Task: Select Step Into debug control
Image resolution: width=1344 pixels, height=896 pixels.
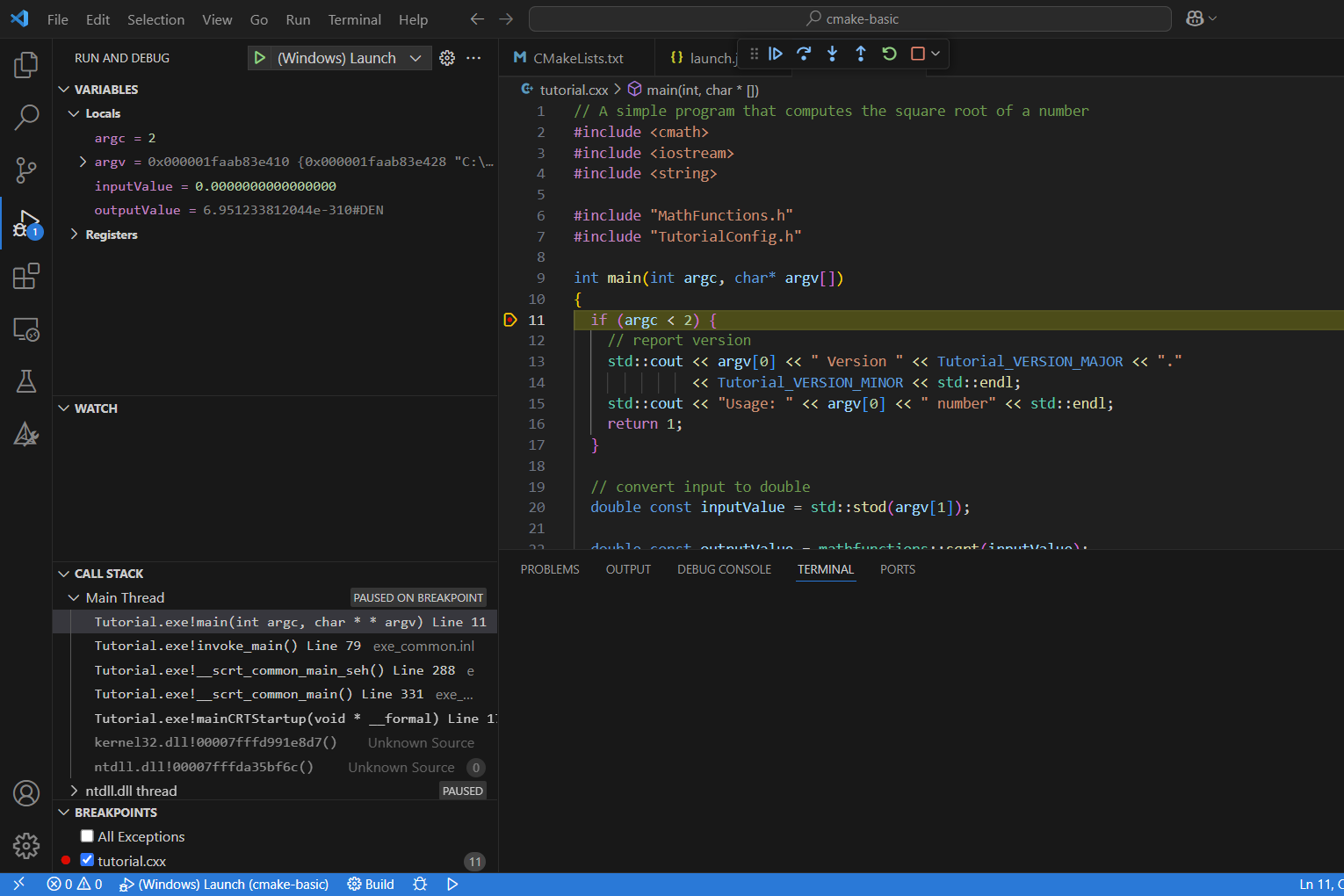Action: [832, 54]
